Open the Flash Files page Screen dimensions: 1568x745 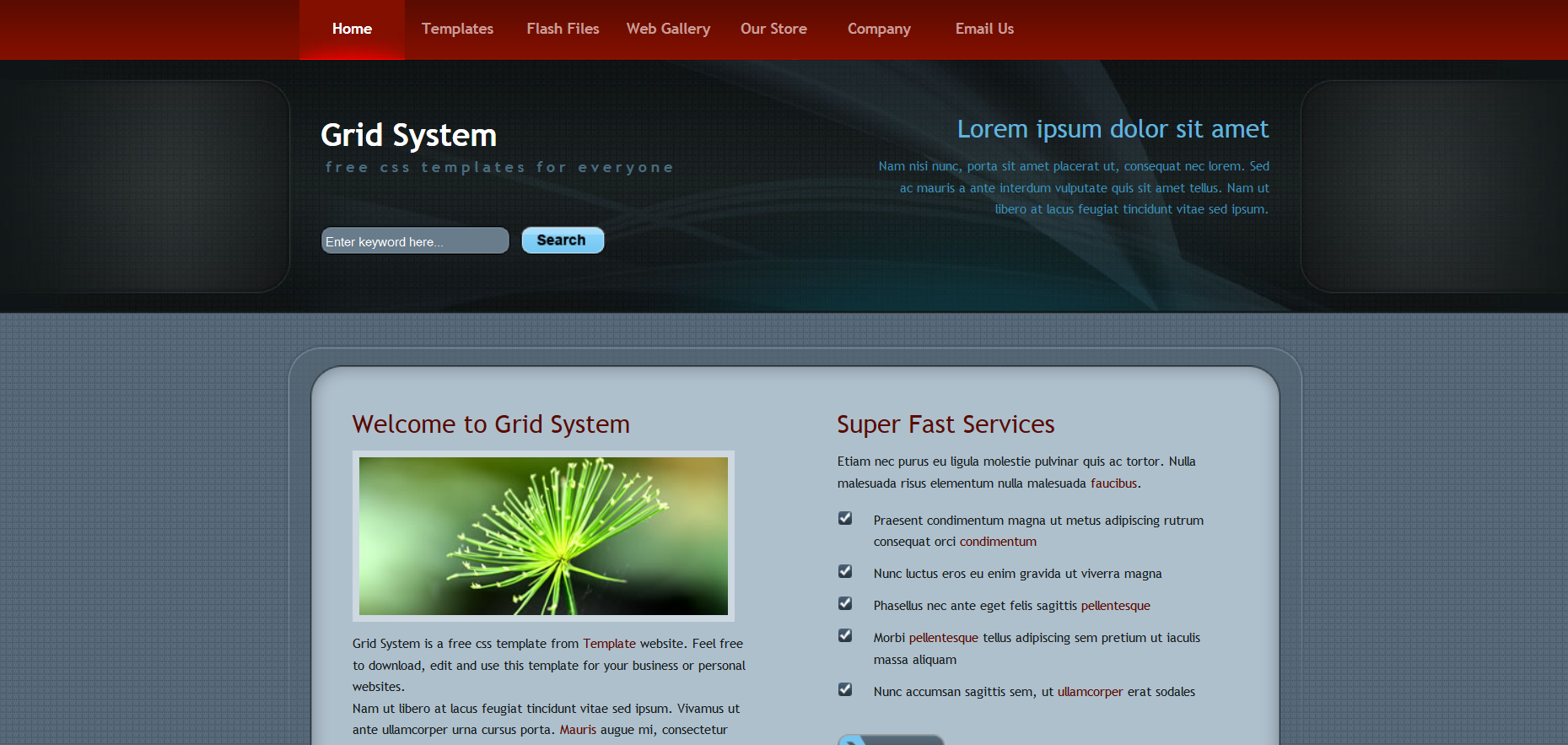[x=563, y=30]
